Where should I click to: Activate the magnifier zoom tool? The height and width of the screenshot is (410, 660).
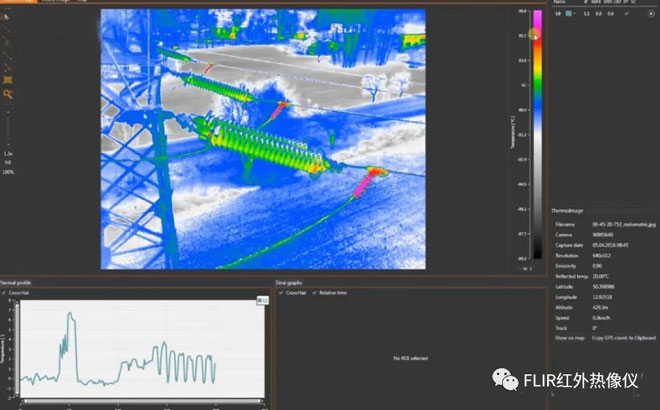tap(8, 94)
